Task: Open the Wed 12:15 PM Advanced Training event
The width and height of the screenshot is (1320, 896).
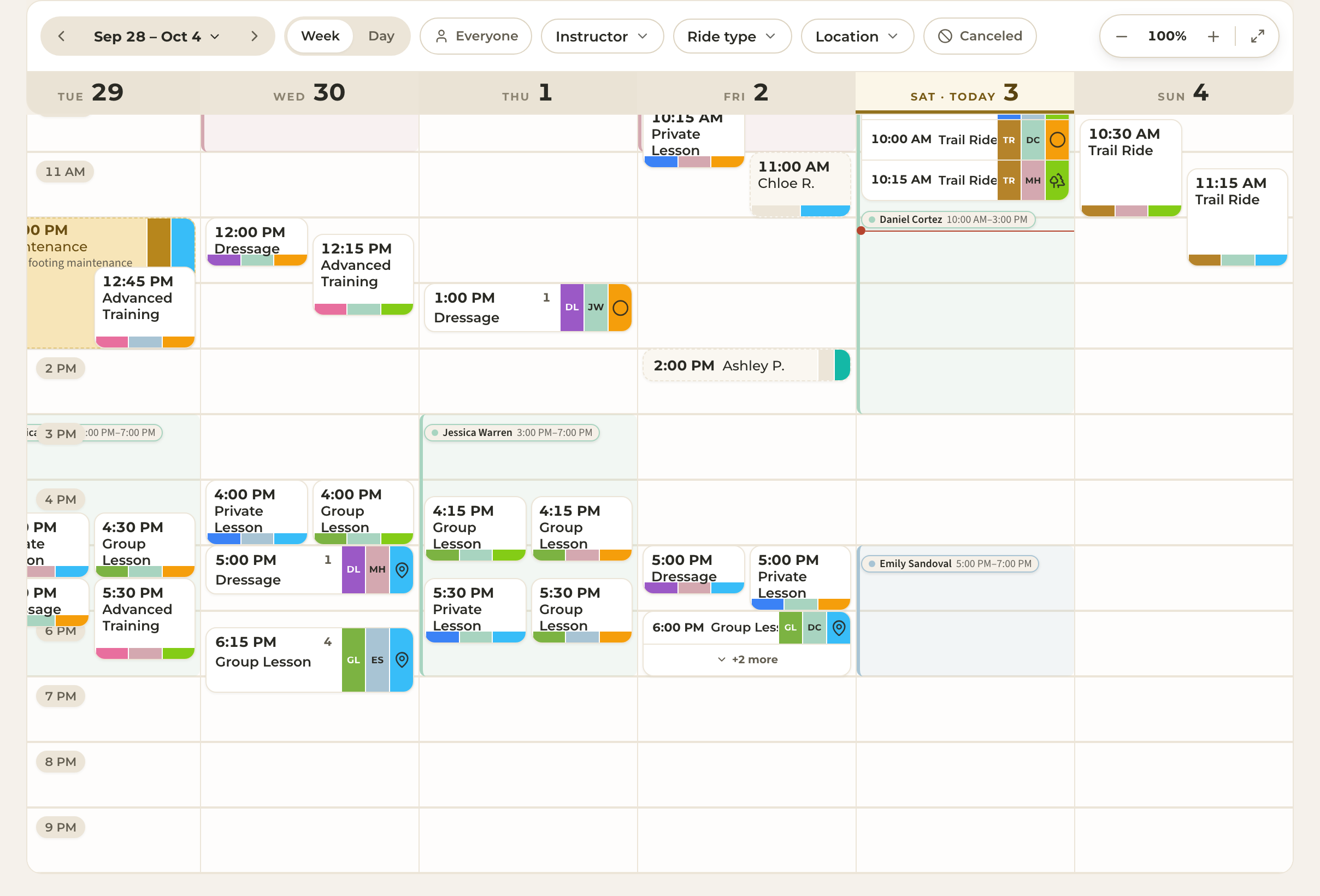Action: pyautogui.click(x=363, y=275)
